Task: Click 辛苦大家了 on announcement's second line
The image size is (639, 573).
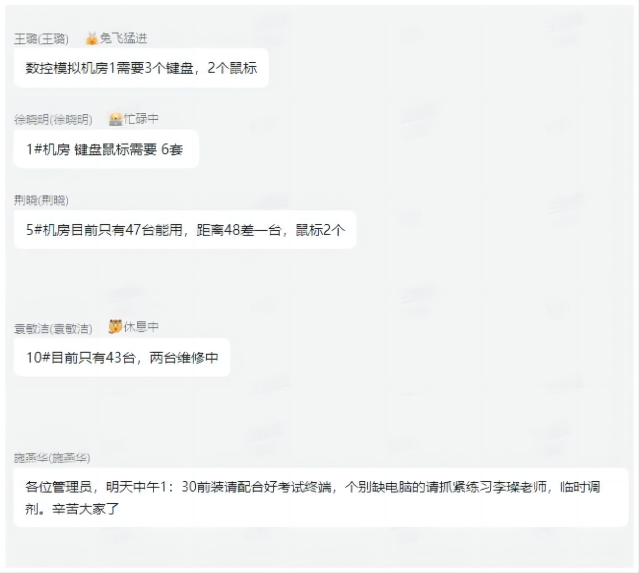Action: click(85, 509)
